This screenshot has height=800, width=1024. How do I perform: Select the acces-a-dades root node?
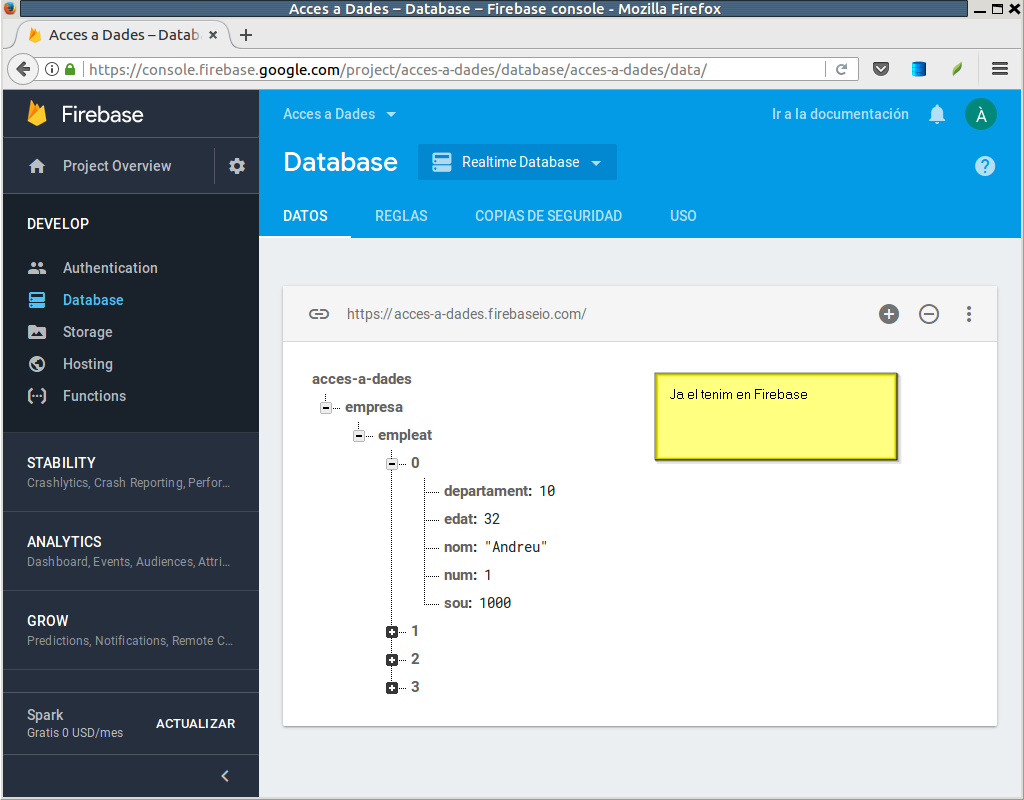coord(362,379)
